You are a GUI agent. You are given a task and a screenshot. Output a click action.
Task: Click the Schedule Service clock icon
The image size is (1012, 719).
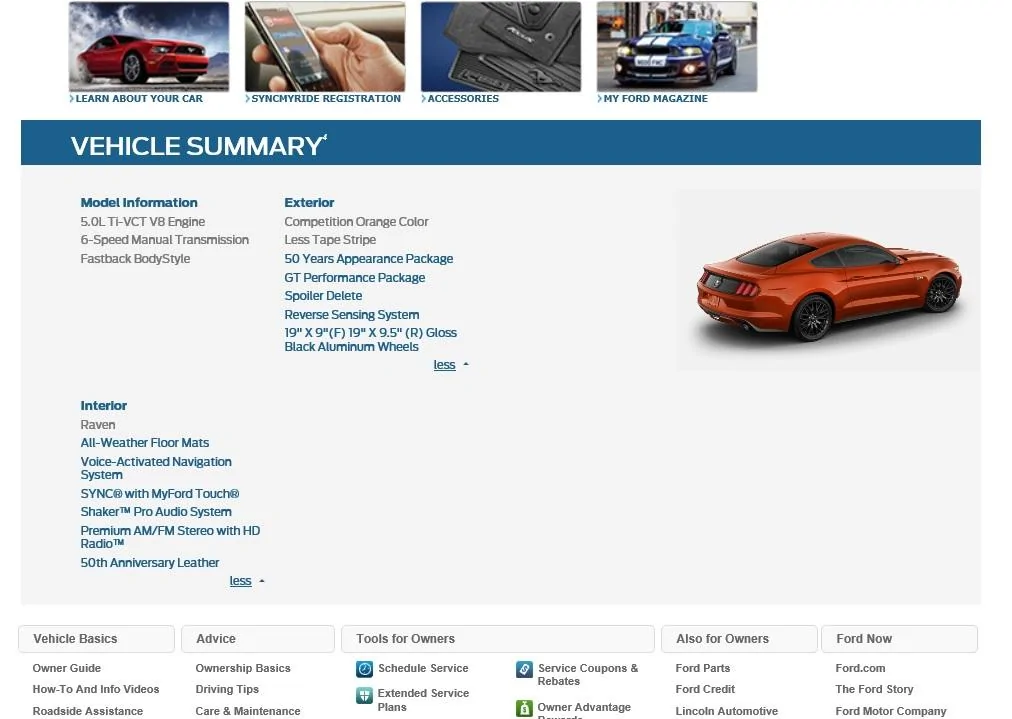(x=365, y=669)
